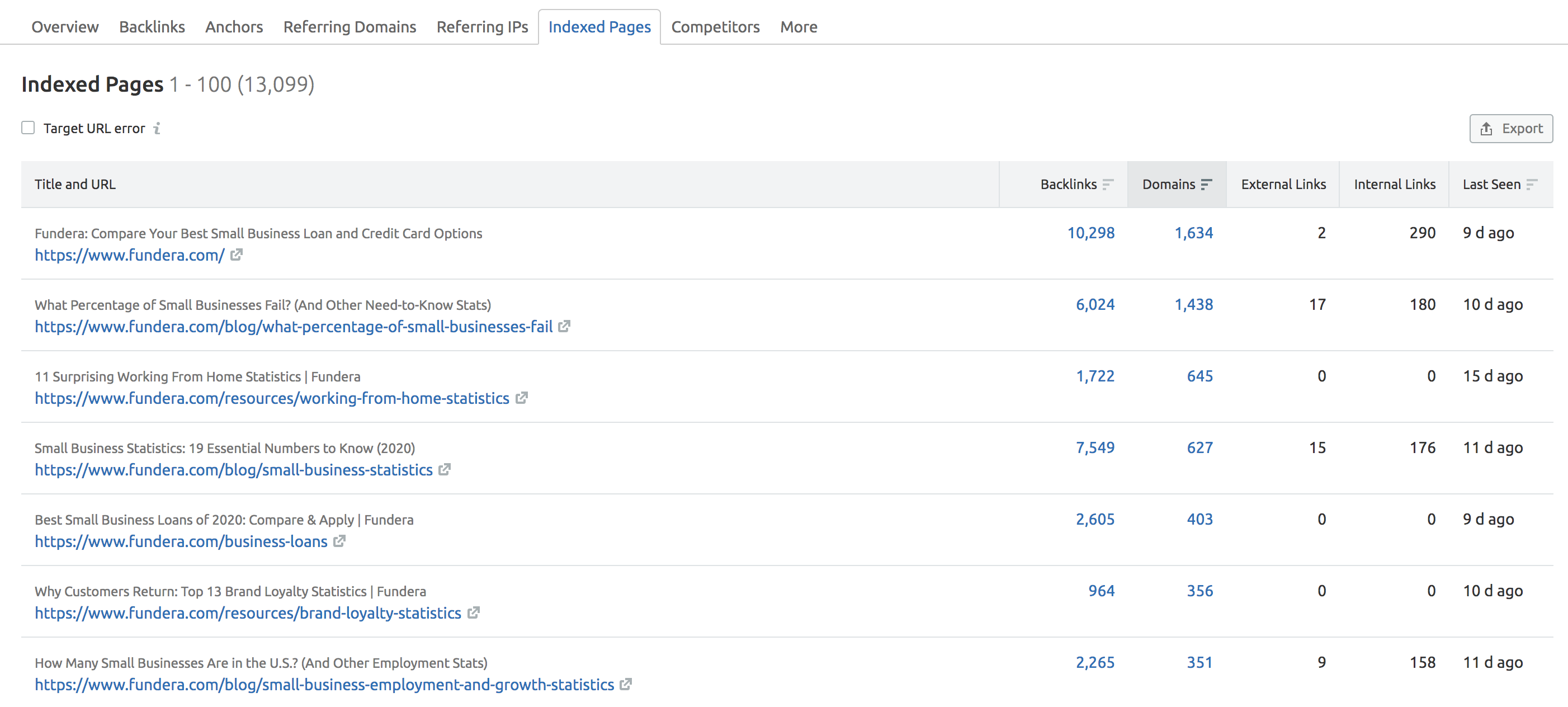The width and height of the screenshot is (1568, 707).
Task: Open the fundera.com/business-loans link
Action: tap(181, 541)
